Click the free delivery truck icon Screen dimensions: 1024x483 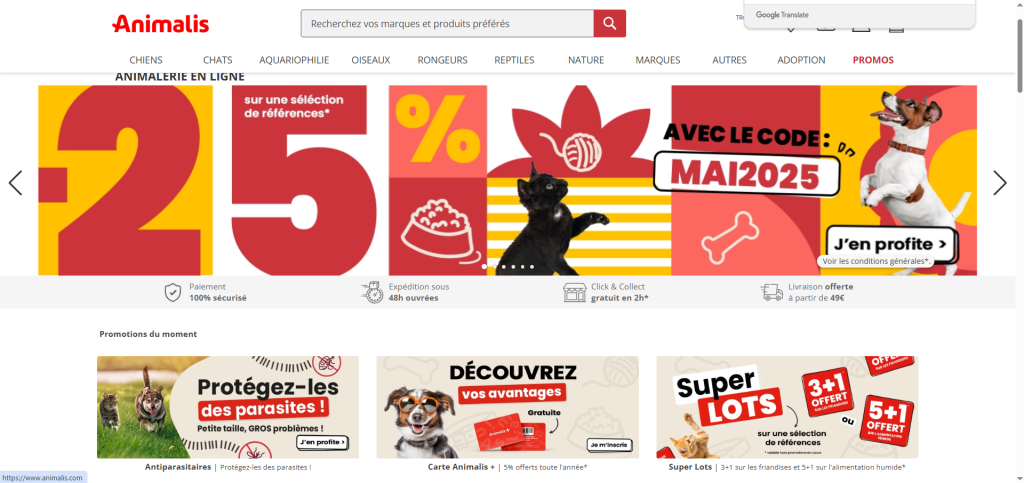click(x=772, y=292)
